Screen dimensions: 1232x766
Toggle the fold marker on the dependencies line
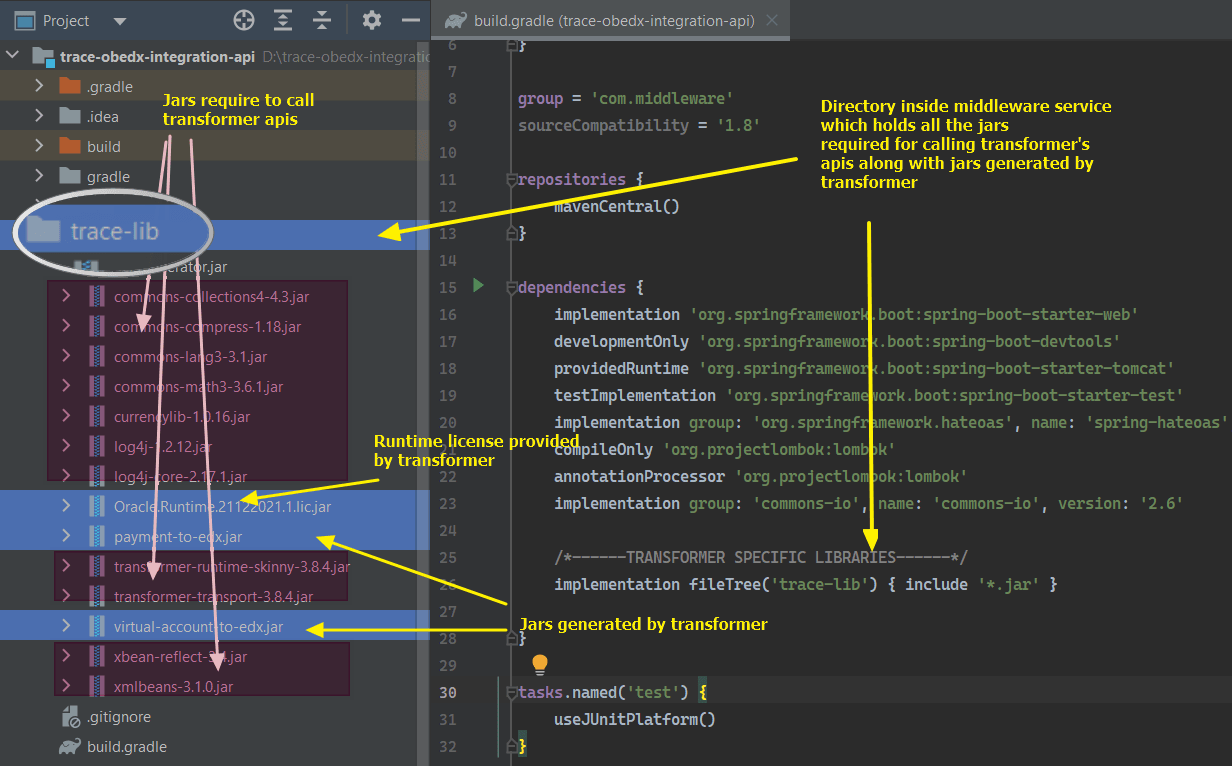(x=513, y=288)
